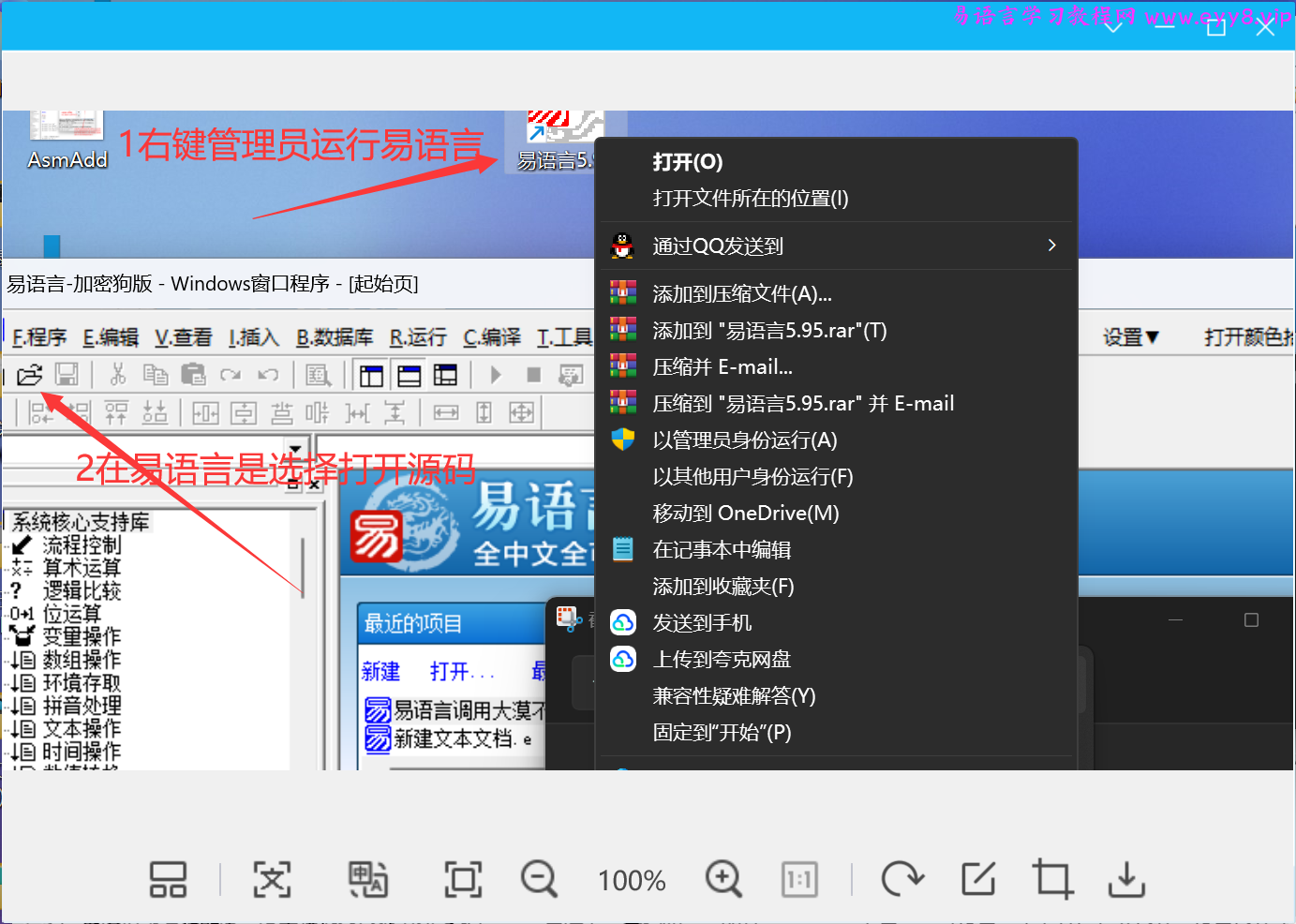The height and width of the screenshot is (924, 1296).
Task: Click the image translate icon
Action: [367, 880]
